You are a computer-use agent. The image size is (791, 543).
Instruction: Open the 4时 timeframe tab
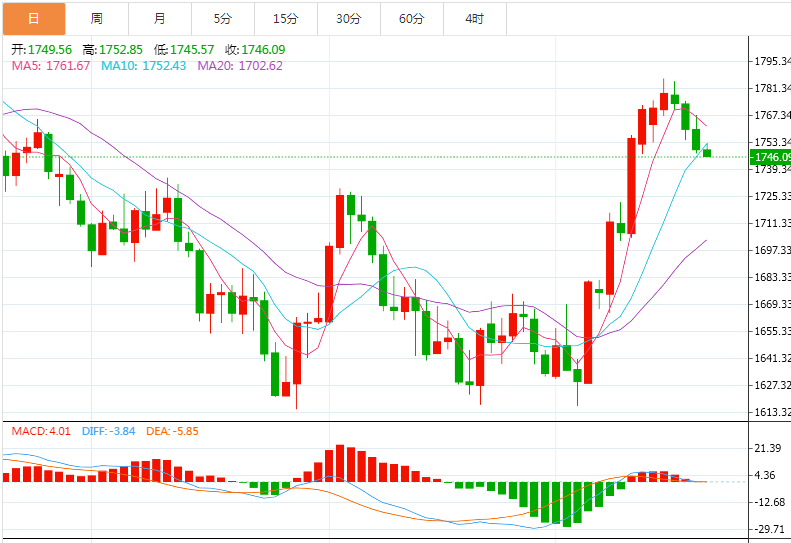click(475, 19)
